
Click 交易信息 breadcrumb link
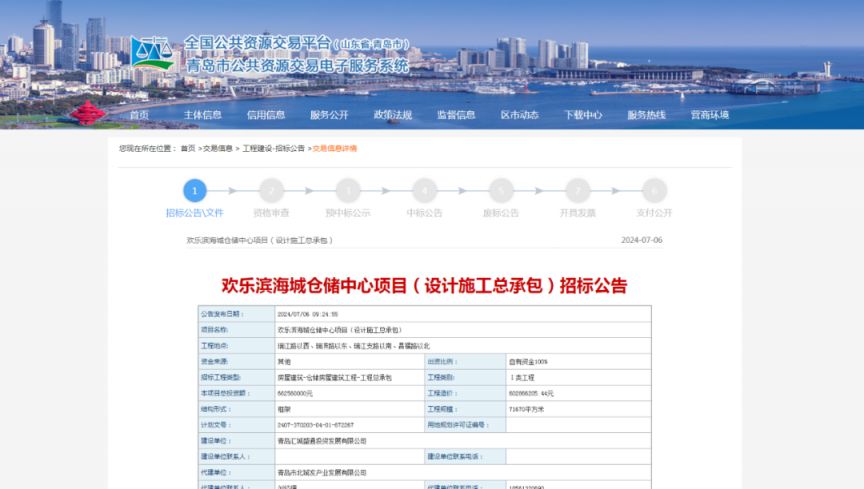(x=218, y=149)
